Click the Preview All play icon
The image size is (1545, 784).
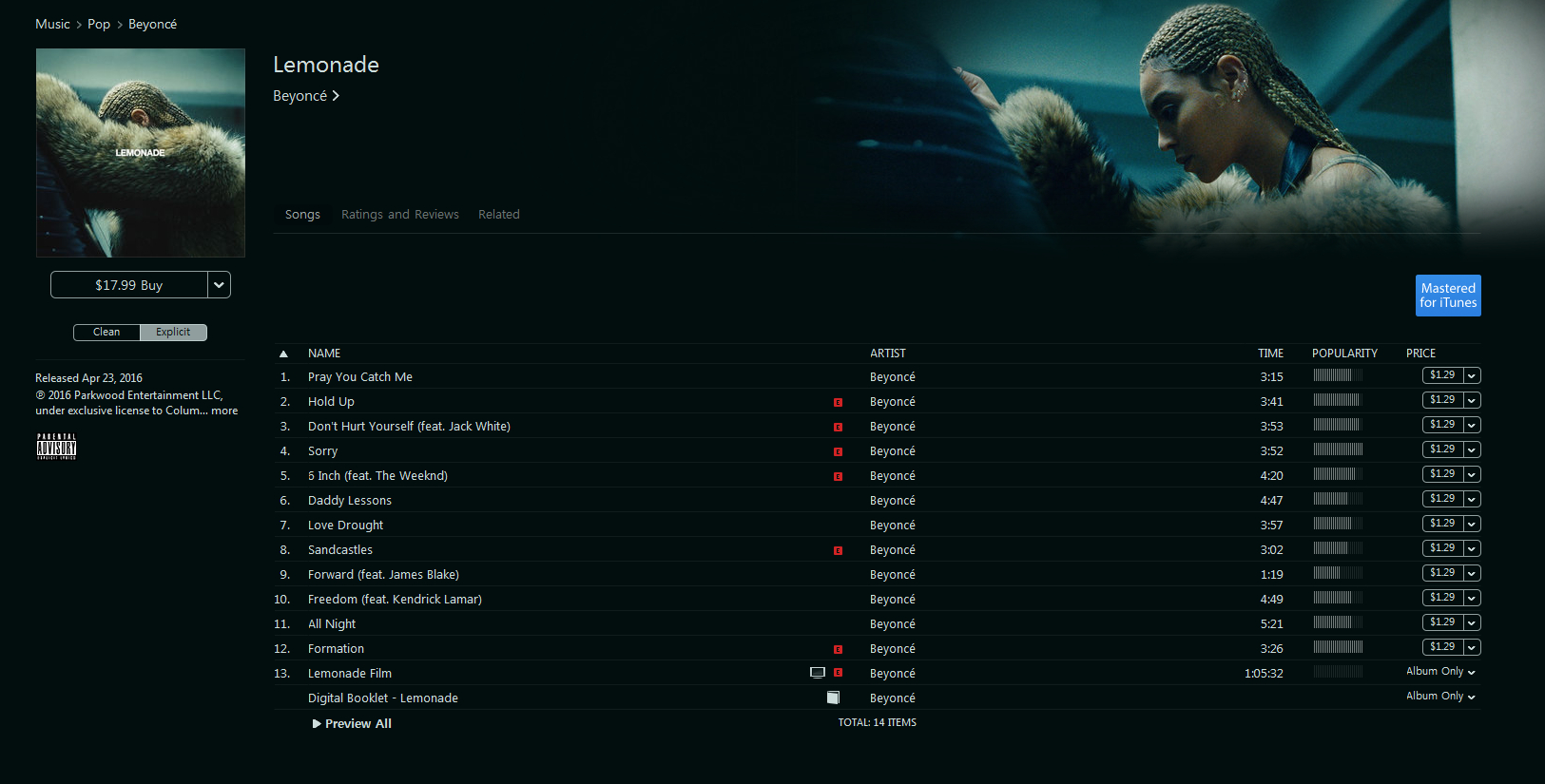(317, 724)
